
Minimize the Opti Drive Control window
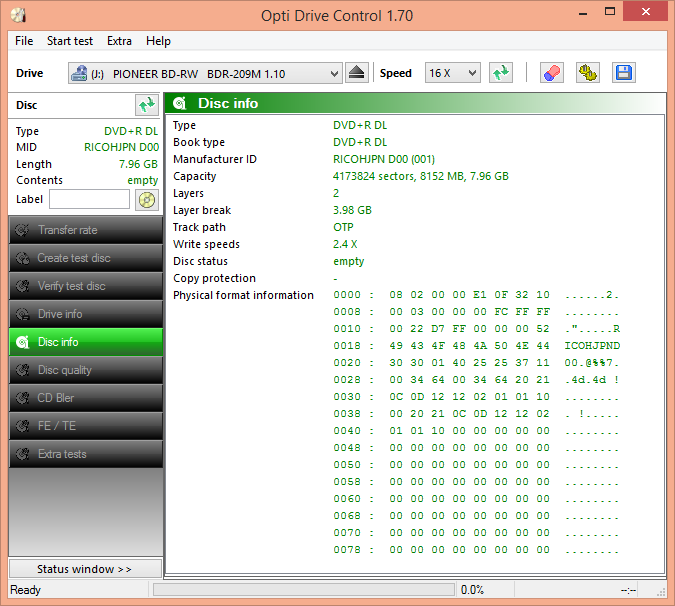pyautogui.click(x=583, y=13)
